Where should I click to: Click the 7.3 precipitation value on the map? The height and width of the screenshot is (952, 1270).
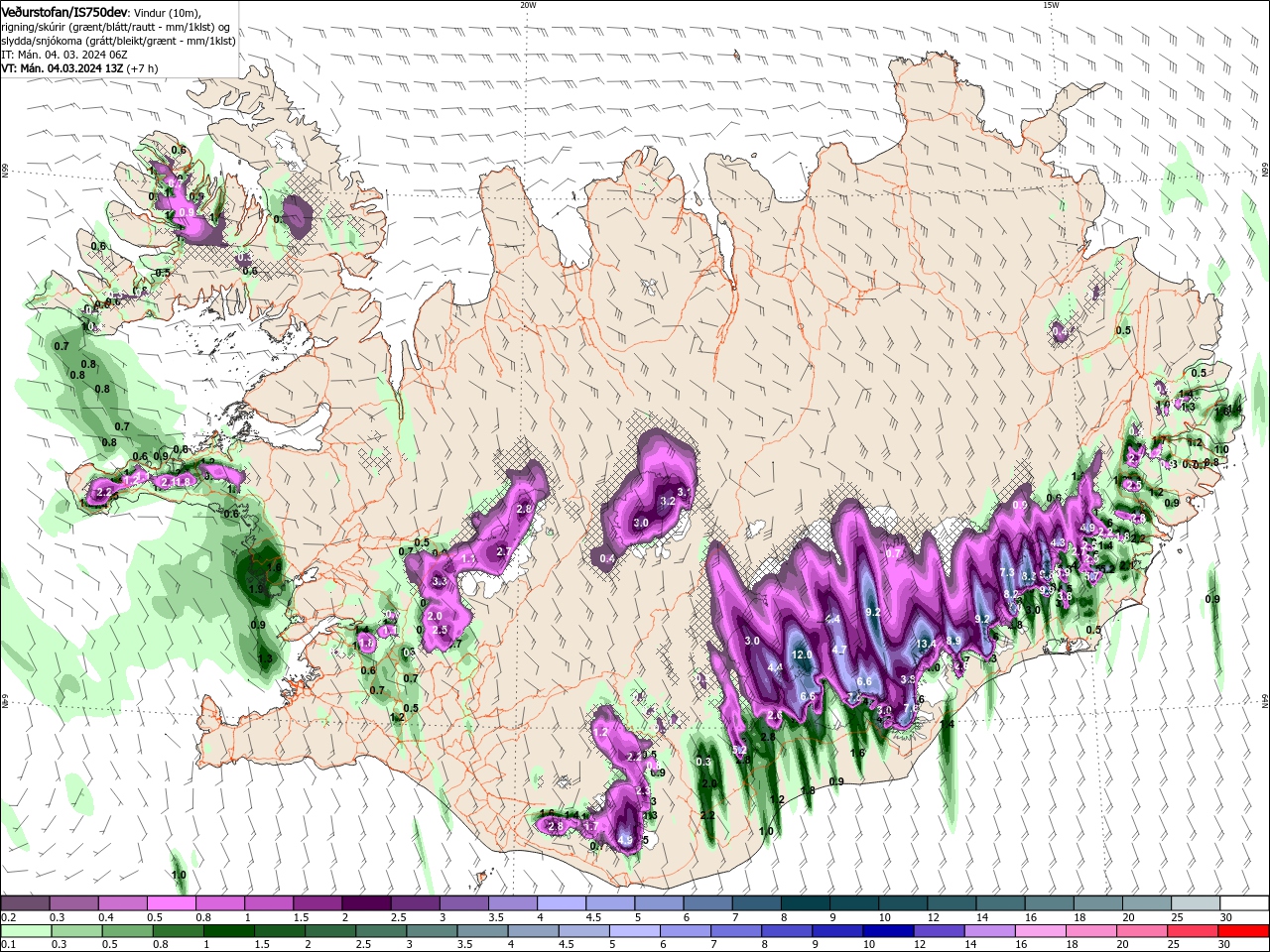[1007, 573]
